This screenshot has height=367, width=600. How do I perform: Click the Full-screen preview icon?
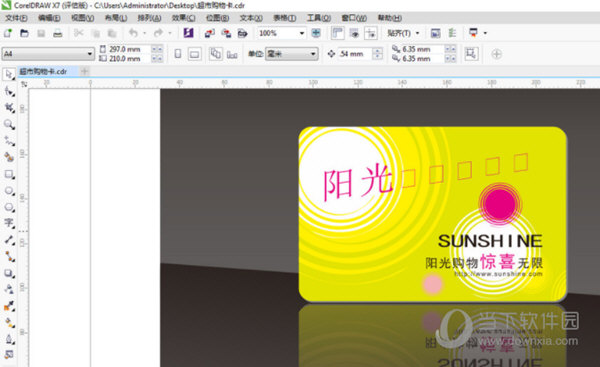coord(316,33)
